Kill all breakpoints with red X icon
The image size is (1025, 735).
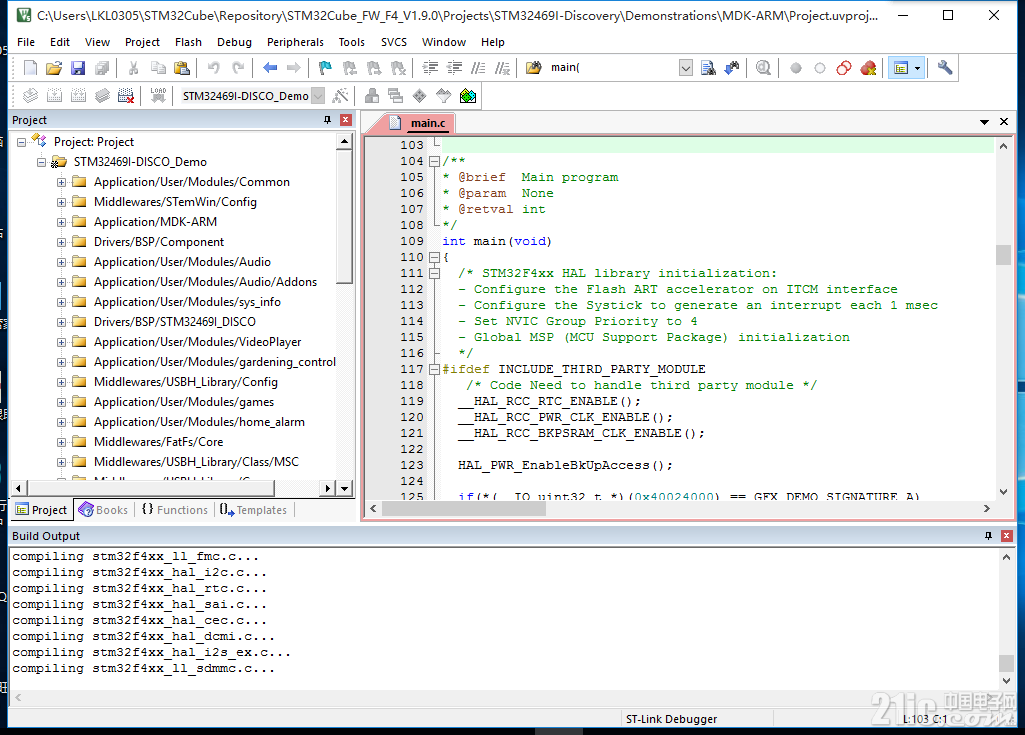pos(868,68)
